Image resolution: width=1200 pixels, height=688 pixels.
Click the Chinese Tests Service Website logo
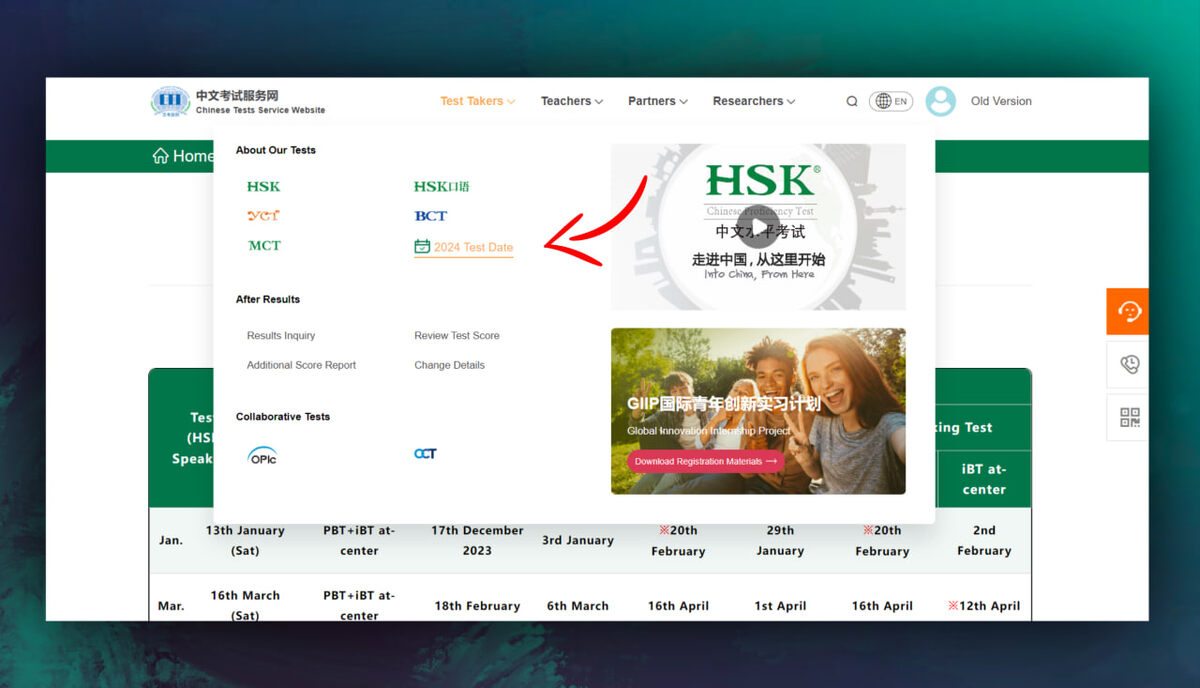click(x=238, y=101)
